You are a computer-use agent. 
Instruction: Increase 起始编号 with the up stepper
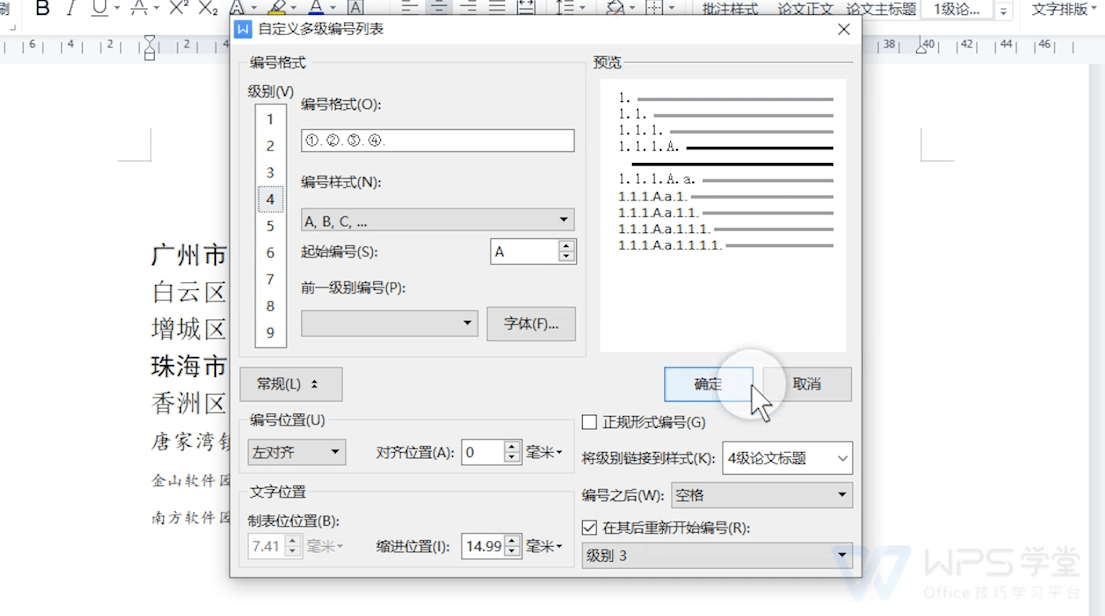pos(566,246)
